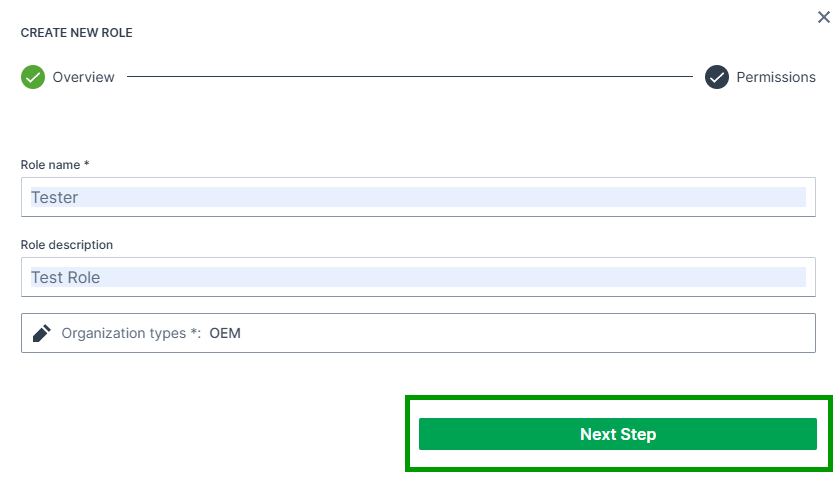
Task: Click the progress line between the steps
Action: 410,77
